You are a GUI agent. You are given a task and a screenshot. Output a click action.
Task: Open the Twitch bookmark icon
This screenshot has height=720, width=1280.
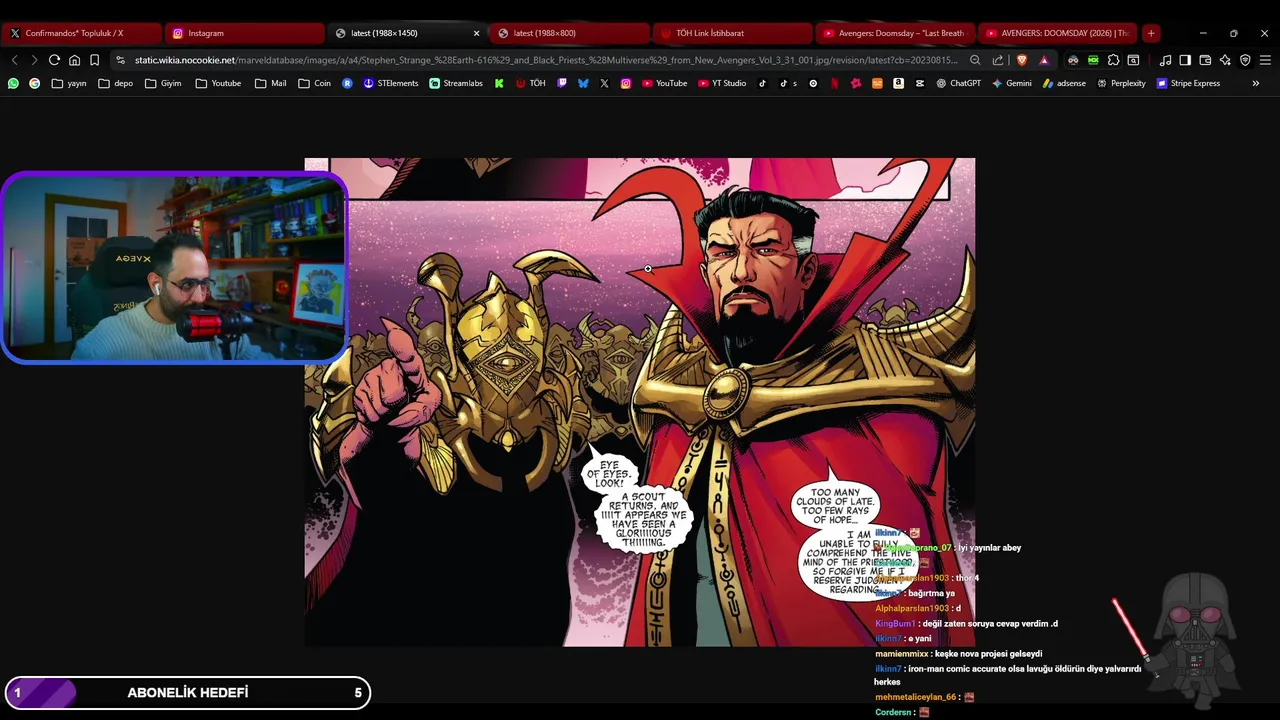[562, 83]
